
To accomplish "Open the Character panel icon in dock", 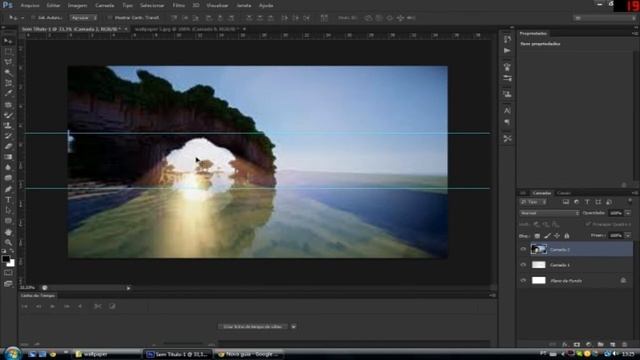I will (507, 111).
